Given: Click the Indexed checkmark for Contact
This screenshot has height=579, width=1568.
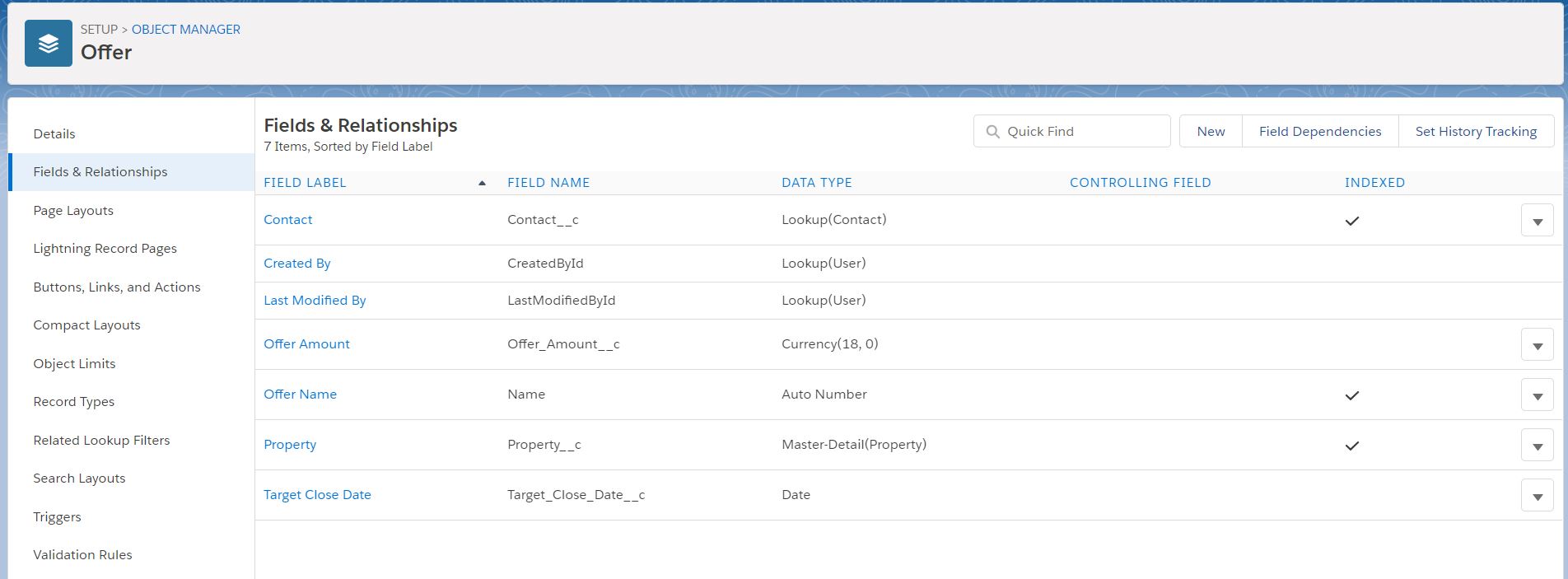Looking at the screenshot, I should (1351, 221).
